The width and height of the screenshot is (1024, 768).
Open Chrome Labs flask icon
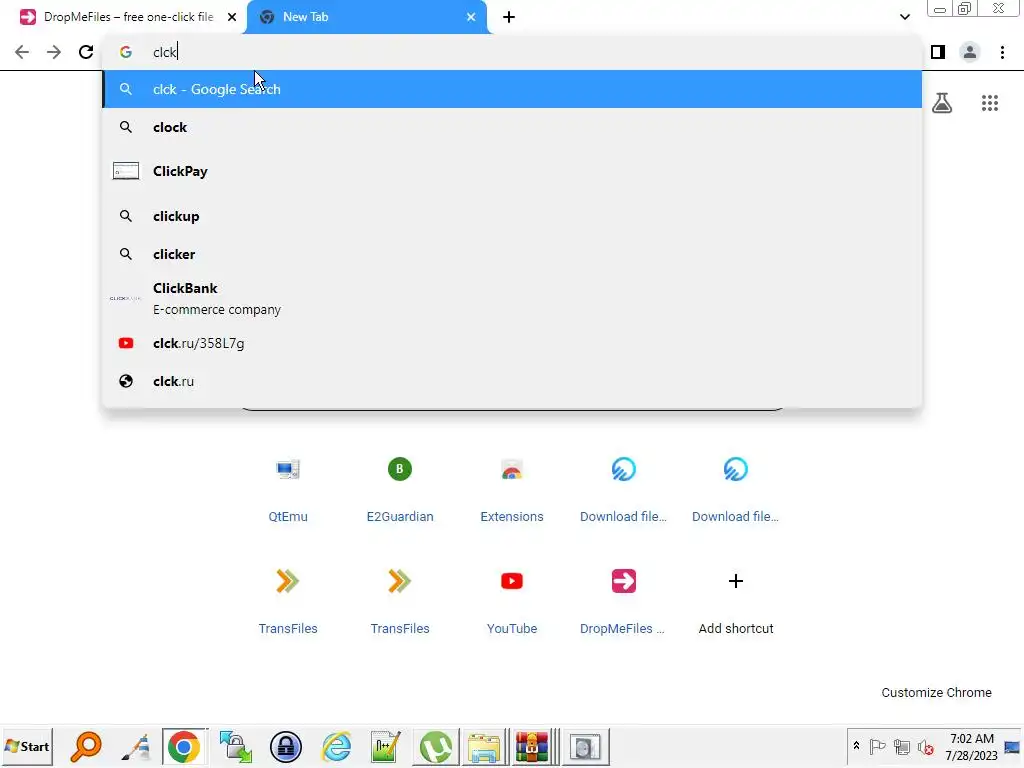coord(942,103)
